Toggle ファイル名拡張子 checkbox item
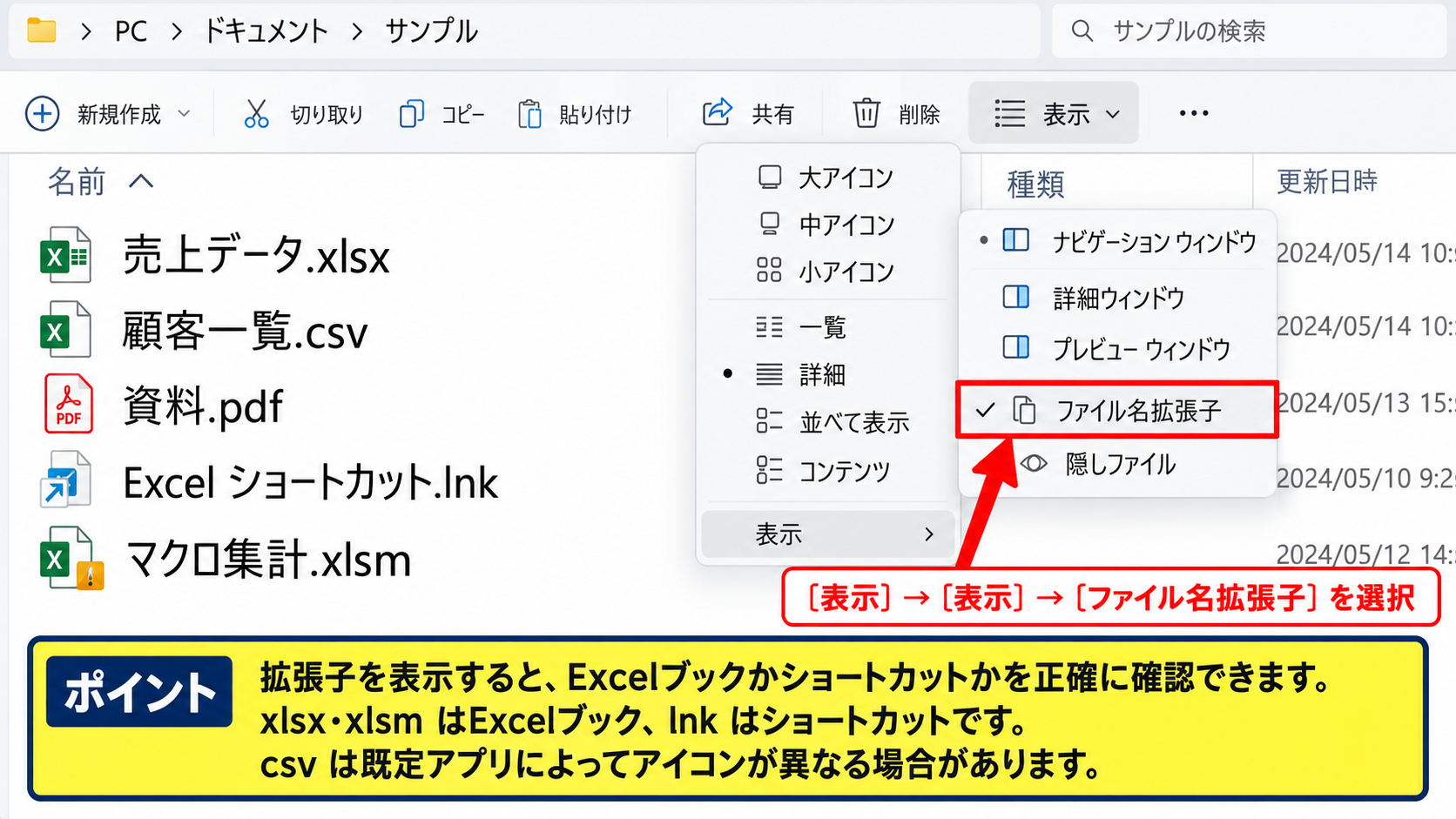The height and width of the screenshot is (819, 1456). coord(1117,410)
